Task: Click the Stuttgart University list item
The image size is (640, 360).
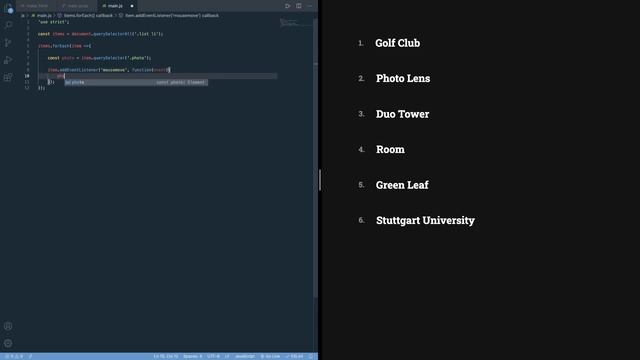Action: tap(425, 220)
